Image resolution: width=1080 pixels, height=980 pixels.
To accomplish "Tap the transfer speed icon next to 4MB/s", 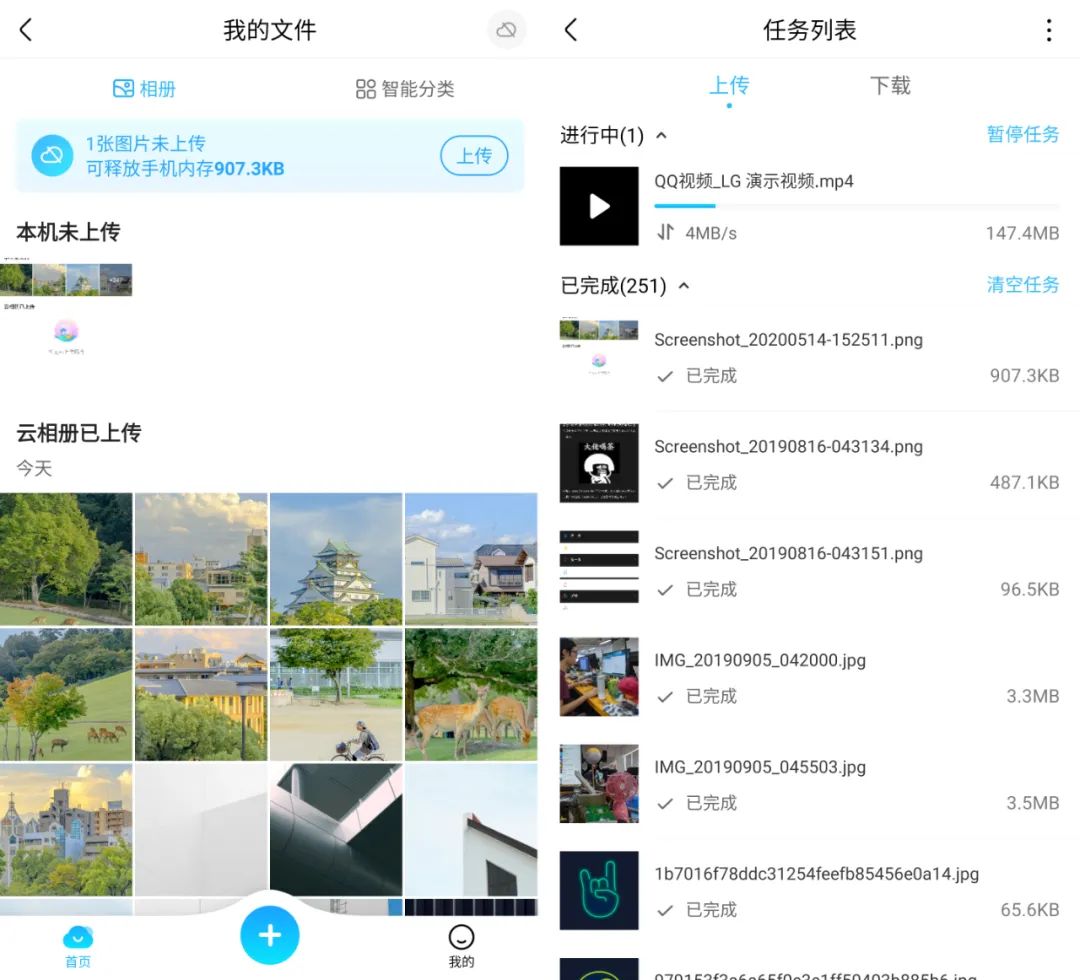I will [665, 233].
